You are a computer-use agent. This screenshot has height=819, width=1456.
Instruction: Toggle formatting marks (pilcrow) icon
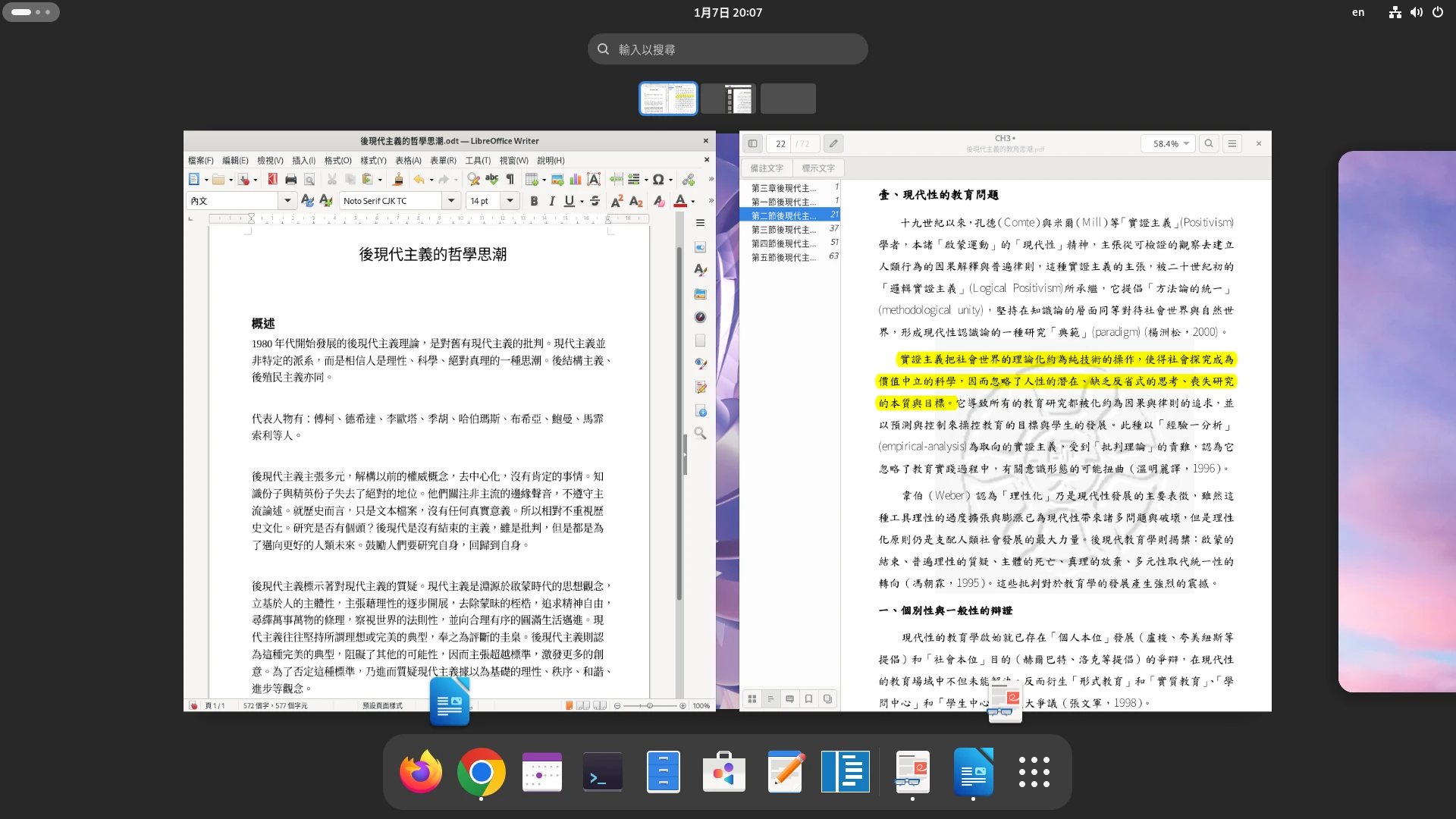point(510,180)
